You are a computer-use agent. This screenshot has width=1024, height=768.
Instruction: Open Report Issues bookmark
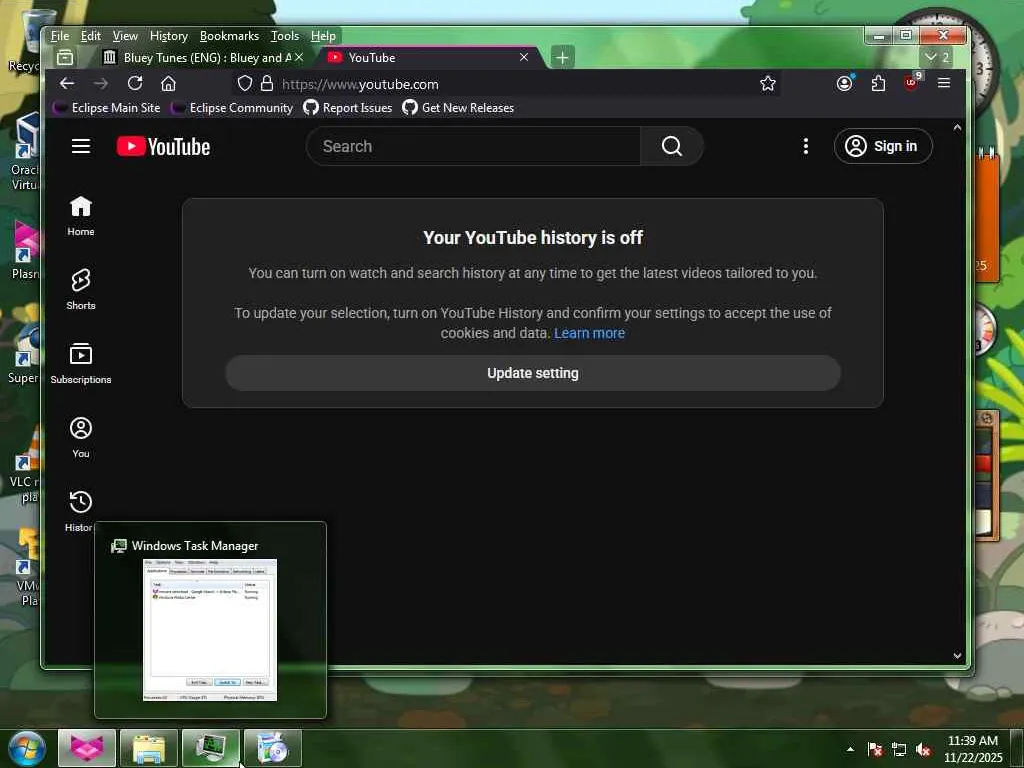[x=348, y=108]
